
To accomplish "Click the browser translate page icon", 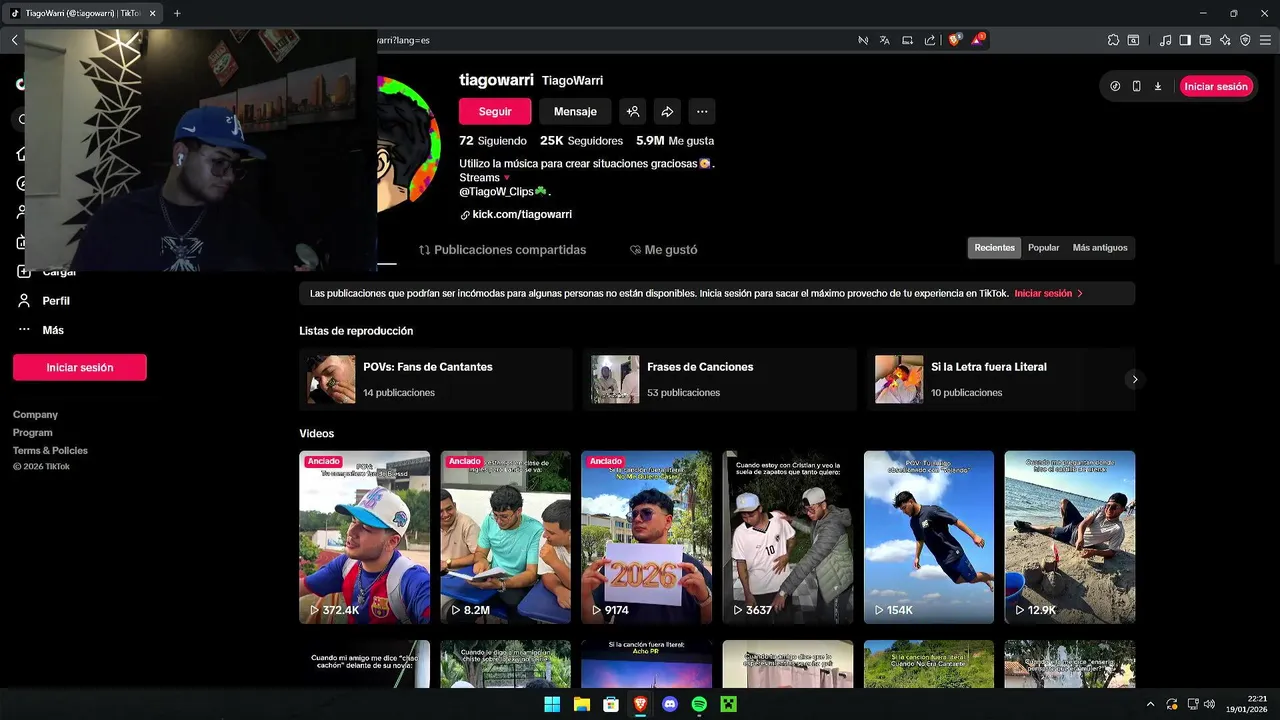I will pyautogui.click(x=884, y=40).
